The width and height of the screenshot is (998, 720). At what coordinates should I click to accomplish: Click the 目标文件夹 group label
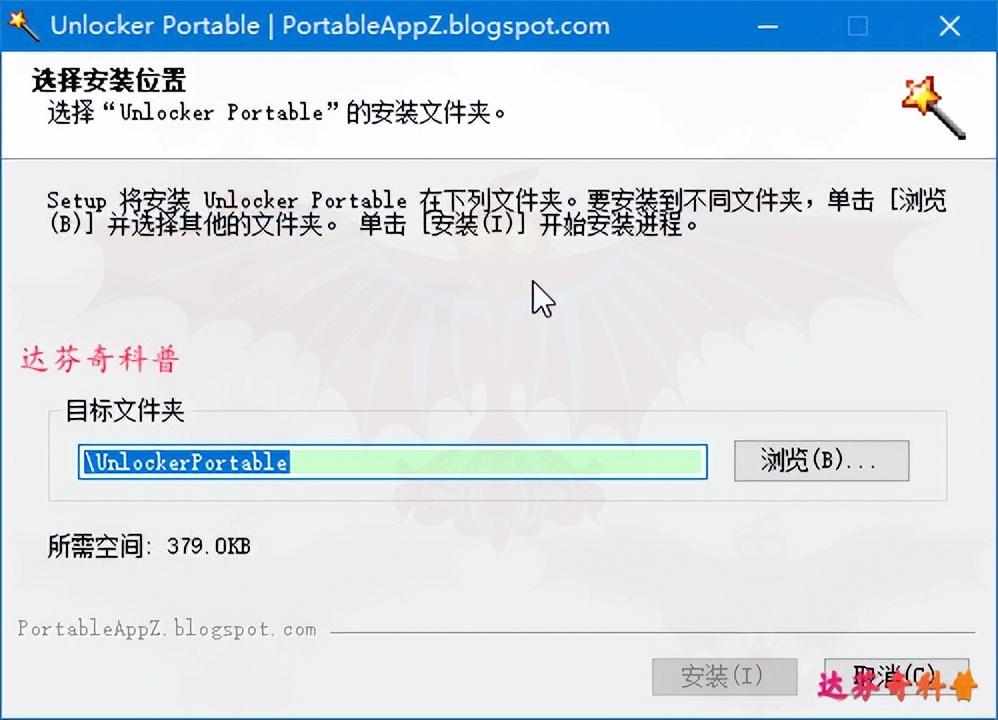coord(125,411)
